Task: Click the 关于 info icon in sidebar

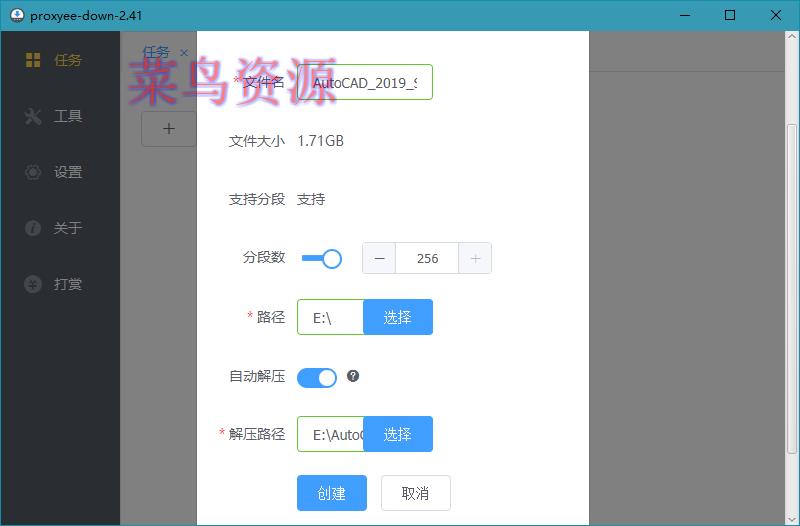Action: pyautogui.click(x=33, y=228)
